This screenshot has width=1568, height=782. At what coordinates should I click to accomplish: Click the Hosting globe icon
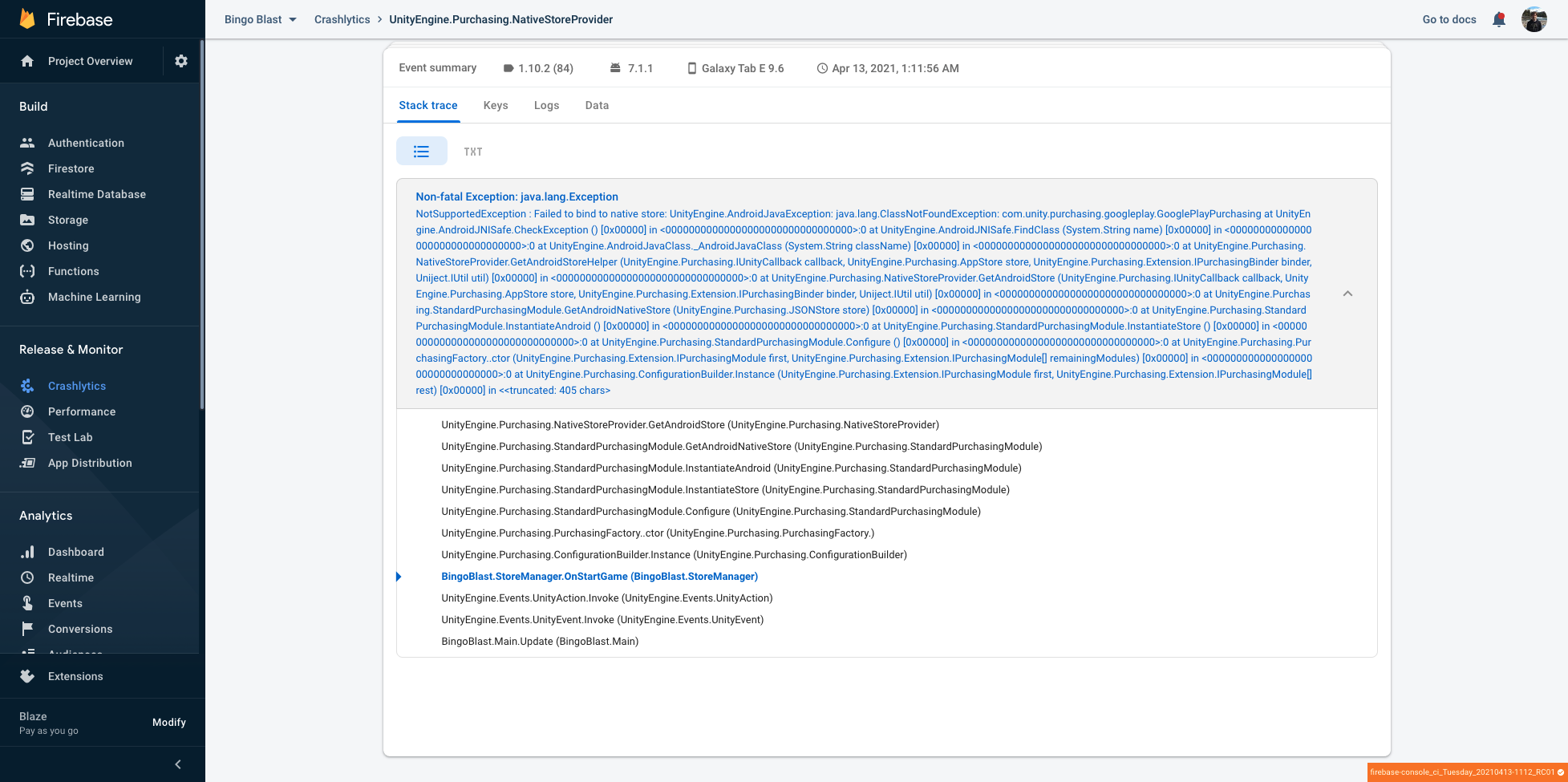pyautogui.click(x=27, y=245)
